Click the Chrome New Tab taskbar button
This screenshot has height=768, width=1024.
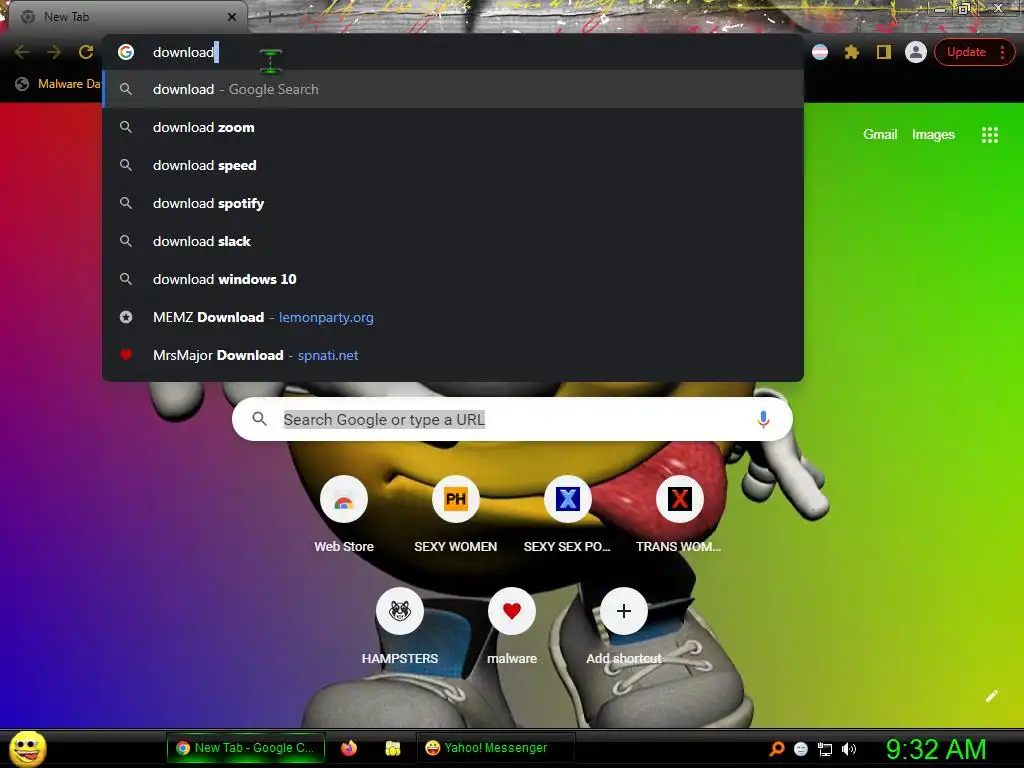246,748
